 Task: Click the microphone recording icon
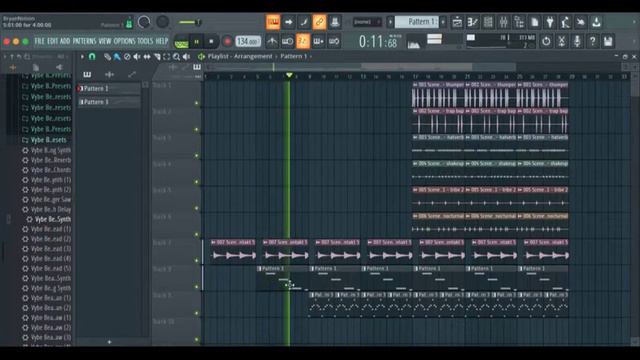[577, 41]
